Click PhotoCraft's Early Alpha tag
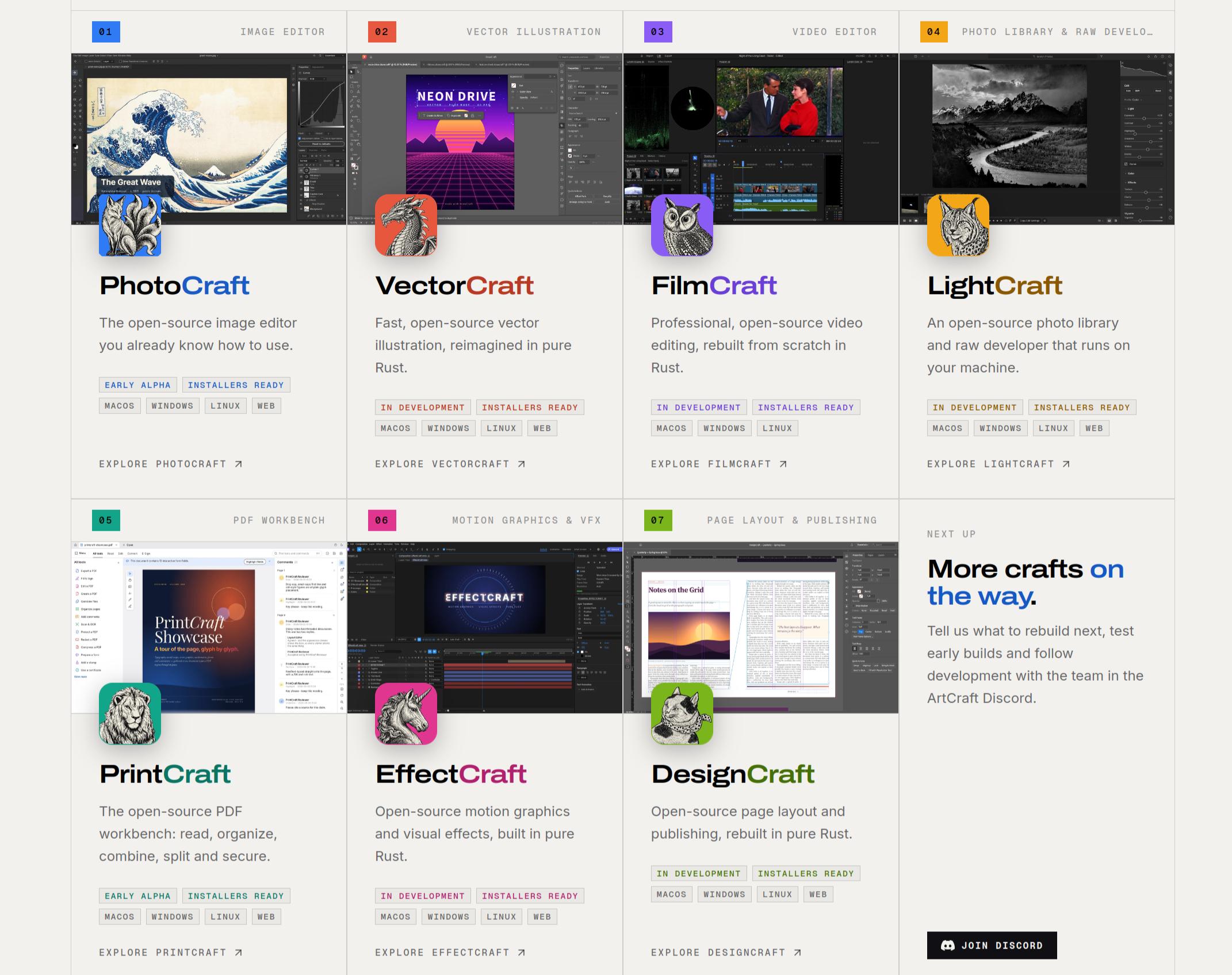The image size is (1232, 975). pos(138,385)
